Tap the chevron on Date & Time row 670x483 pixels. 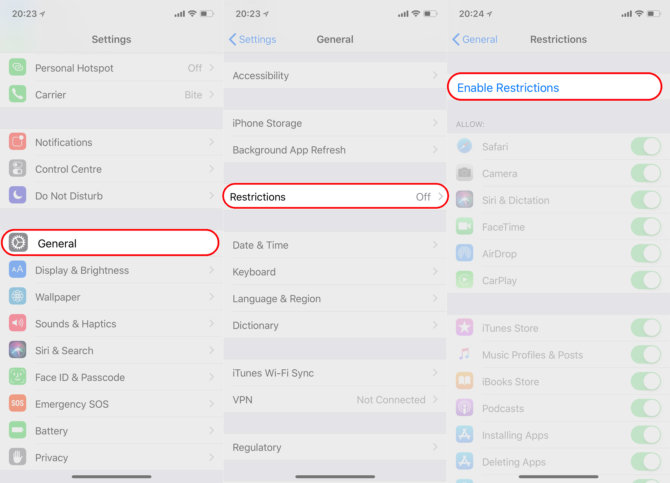[x=435, y=244]
